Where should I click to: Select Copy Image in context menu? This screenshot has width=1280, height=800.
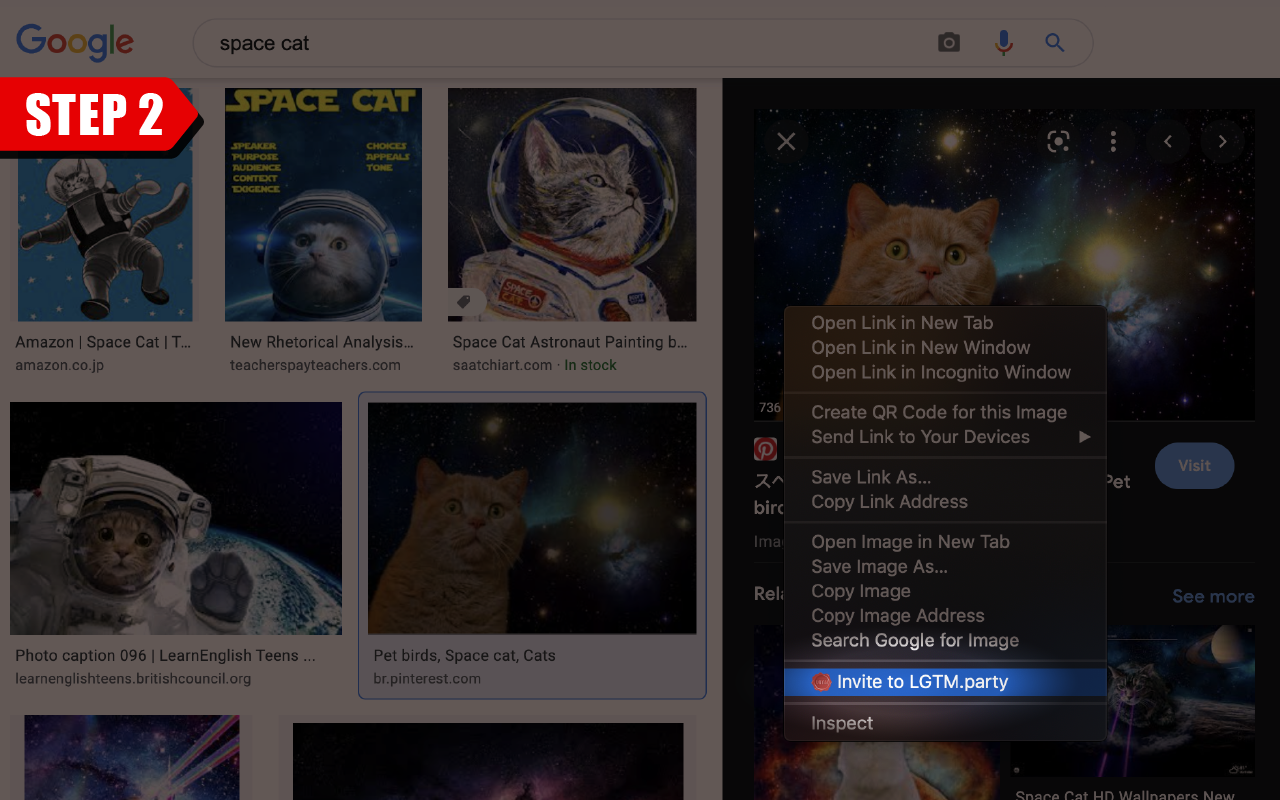click(945, 591)
